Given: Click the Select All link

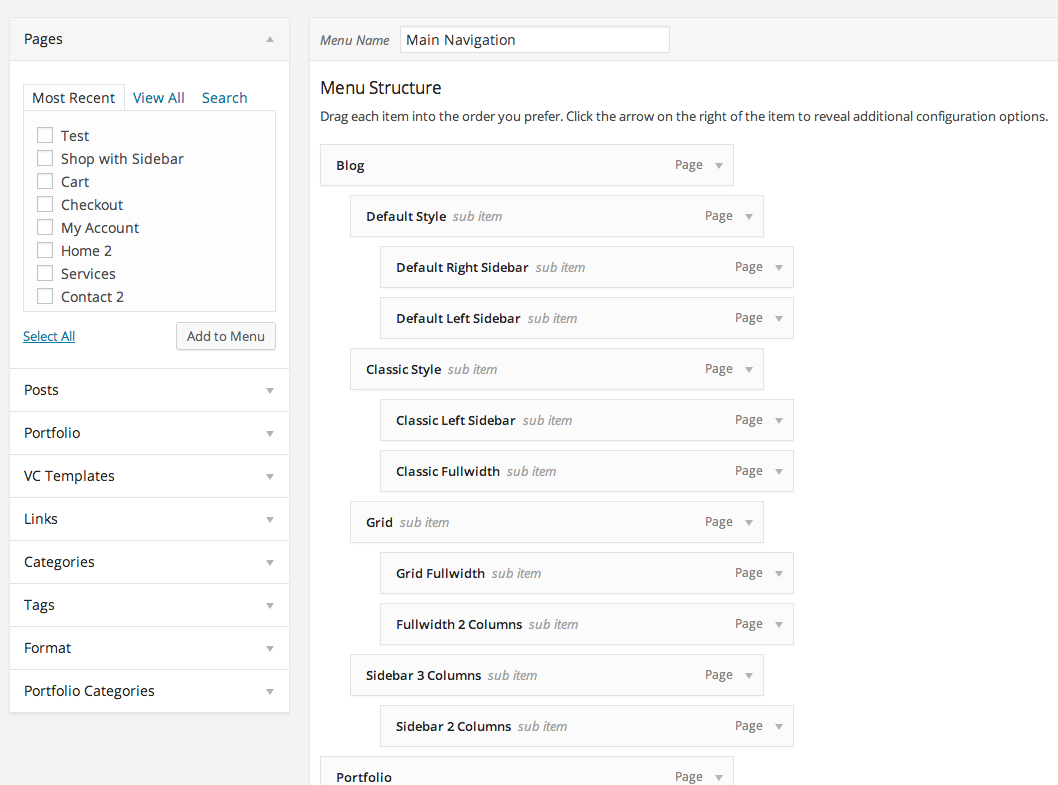Looking at the screenshot, I should [49, 337].
